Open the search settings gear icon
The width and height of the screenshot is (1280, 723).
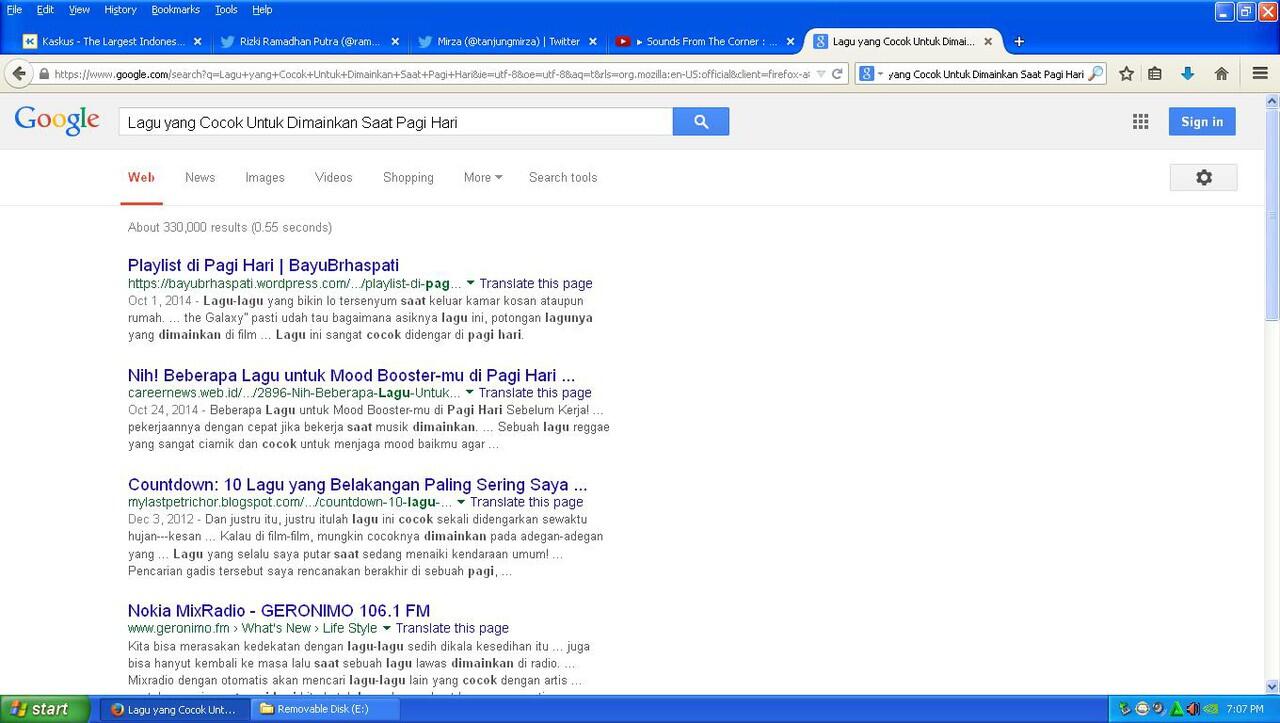1204,177
